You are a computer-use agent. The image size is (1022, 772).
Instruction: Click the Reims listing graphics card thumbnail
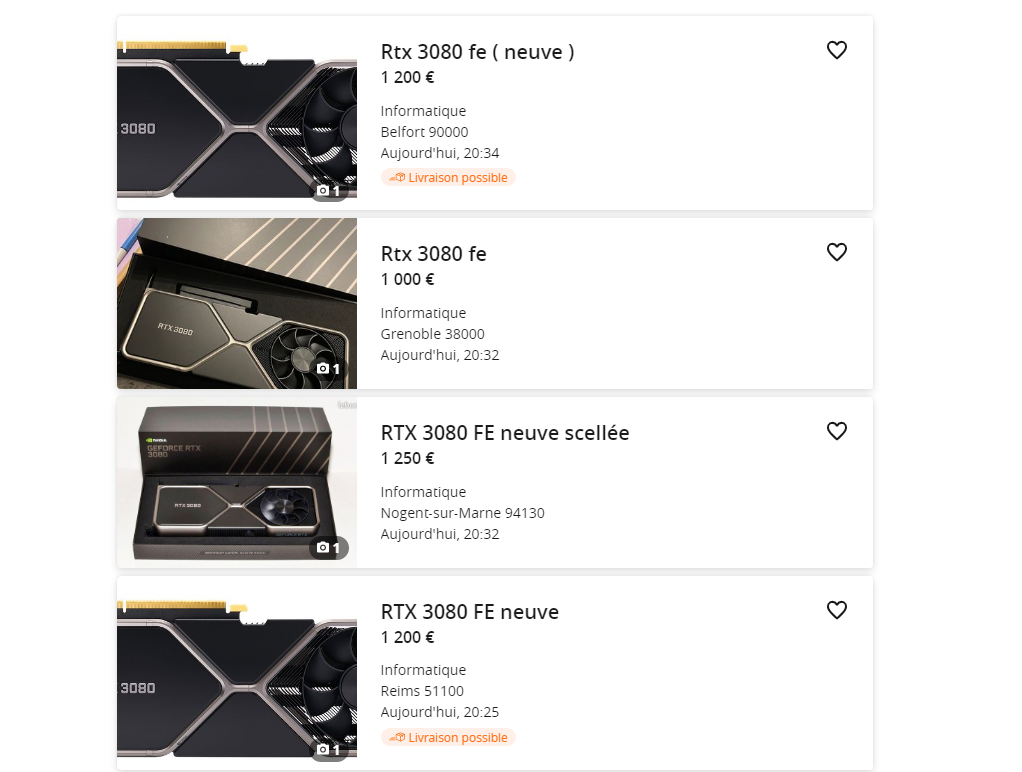[236, 678]
